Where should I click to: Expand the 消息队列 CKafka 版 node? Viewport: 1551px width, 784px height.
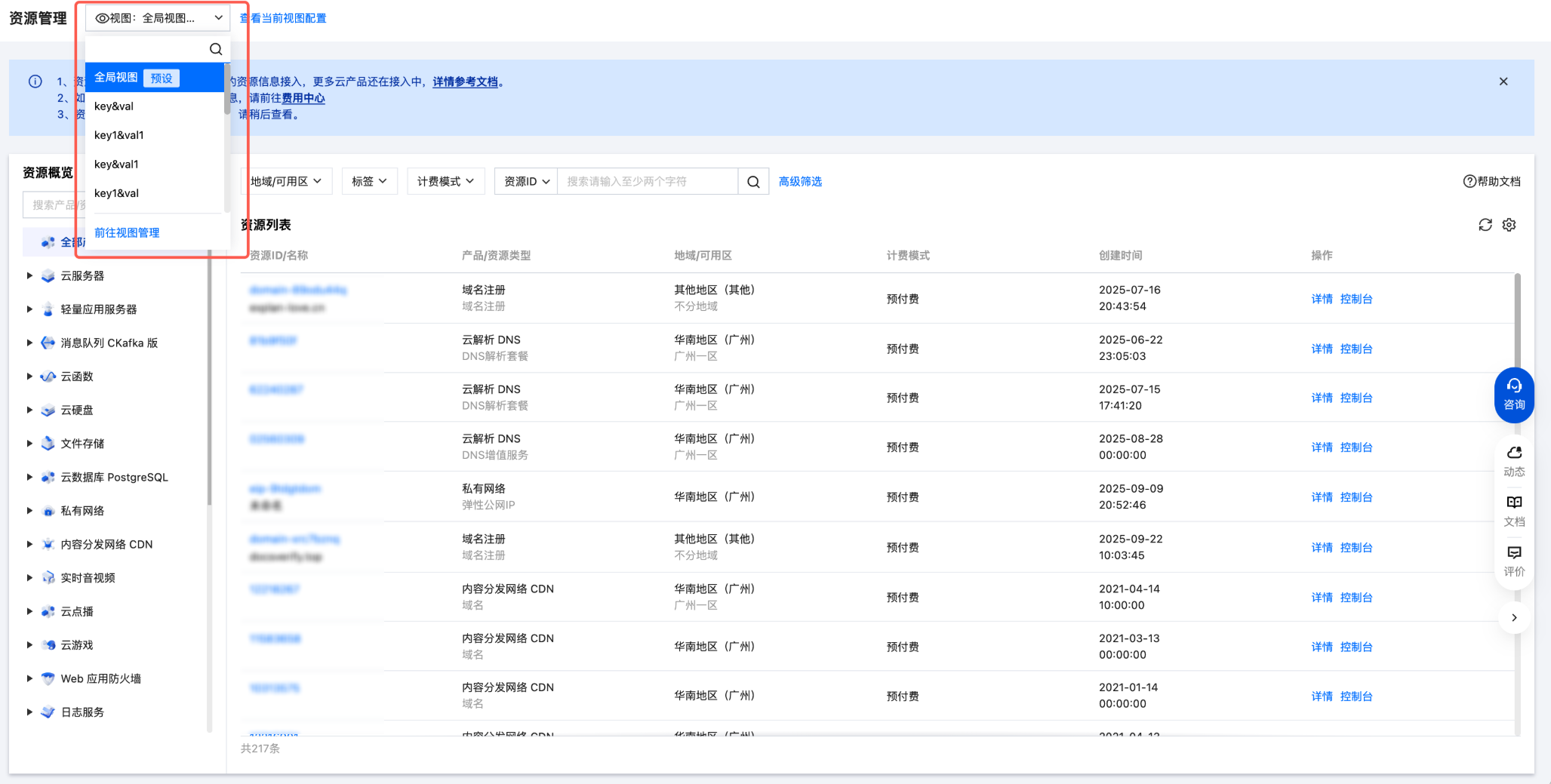click(x=29, y=343)
